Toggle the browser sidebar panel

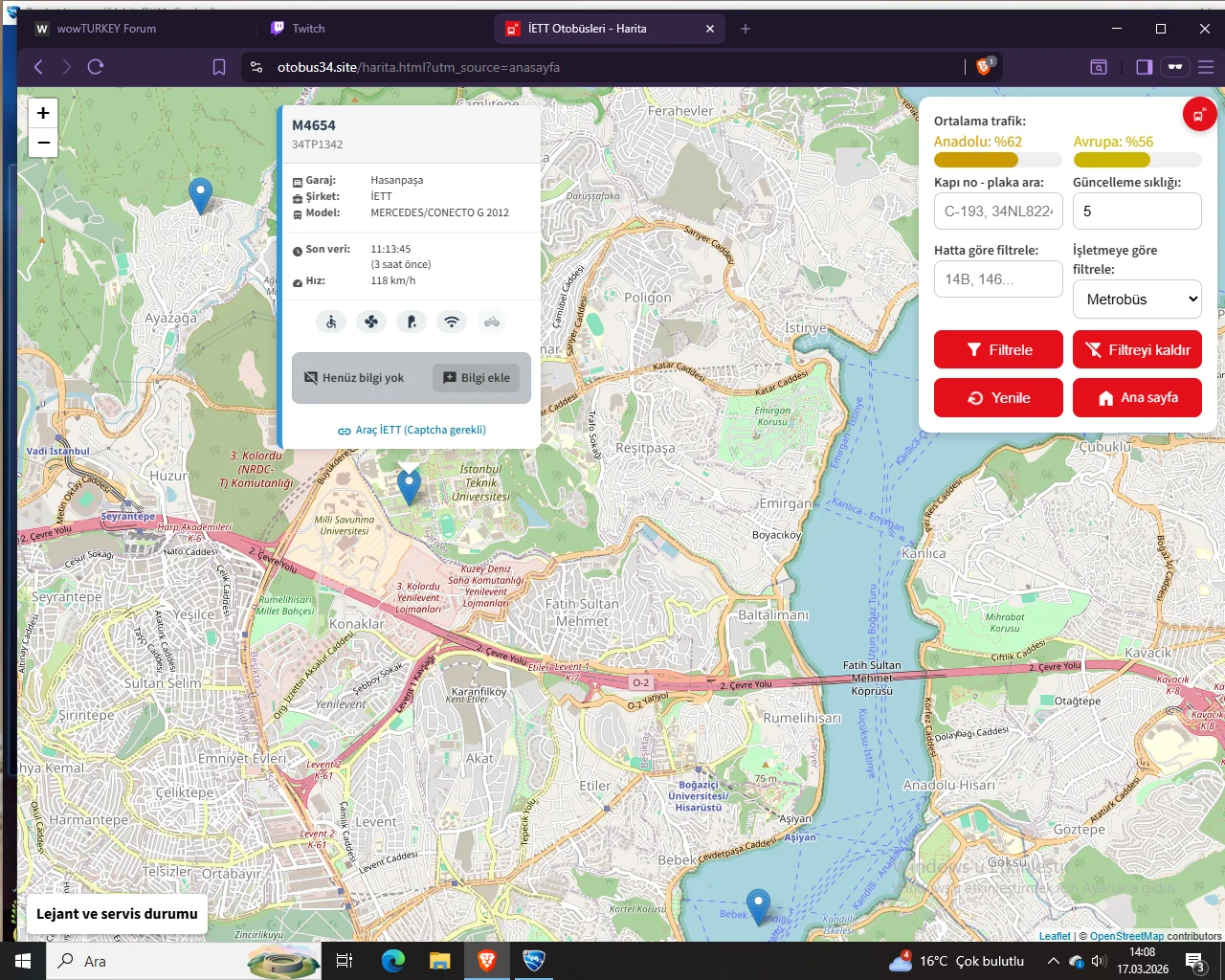(x=1144, y=67)
